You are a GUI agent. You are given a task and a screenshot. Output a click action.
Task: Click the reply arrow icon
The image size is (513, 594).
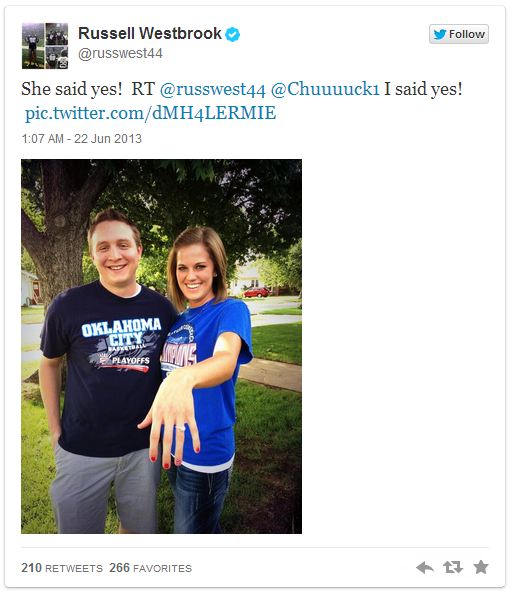point(425,567)
